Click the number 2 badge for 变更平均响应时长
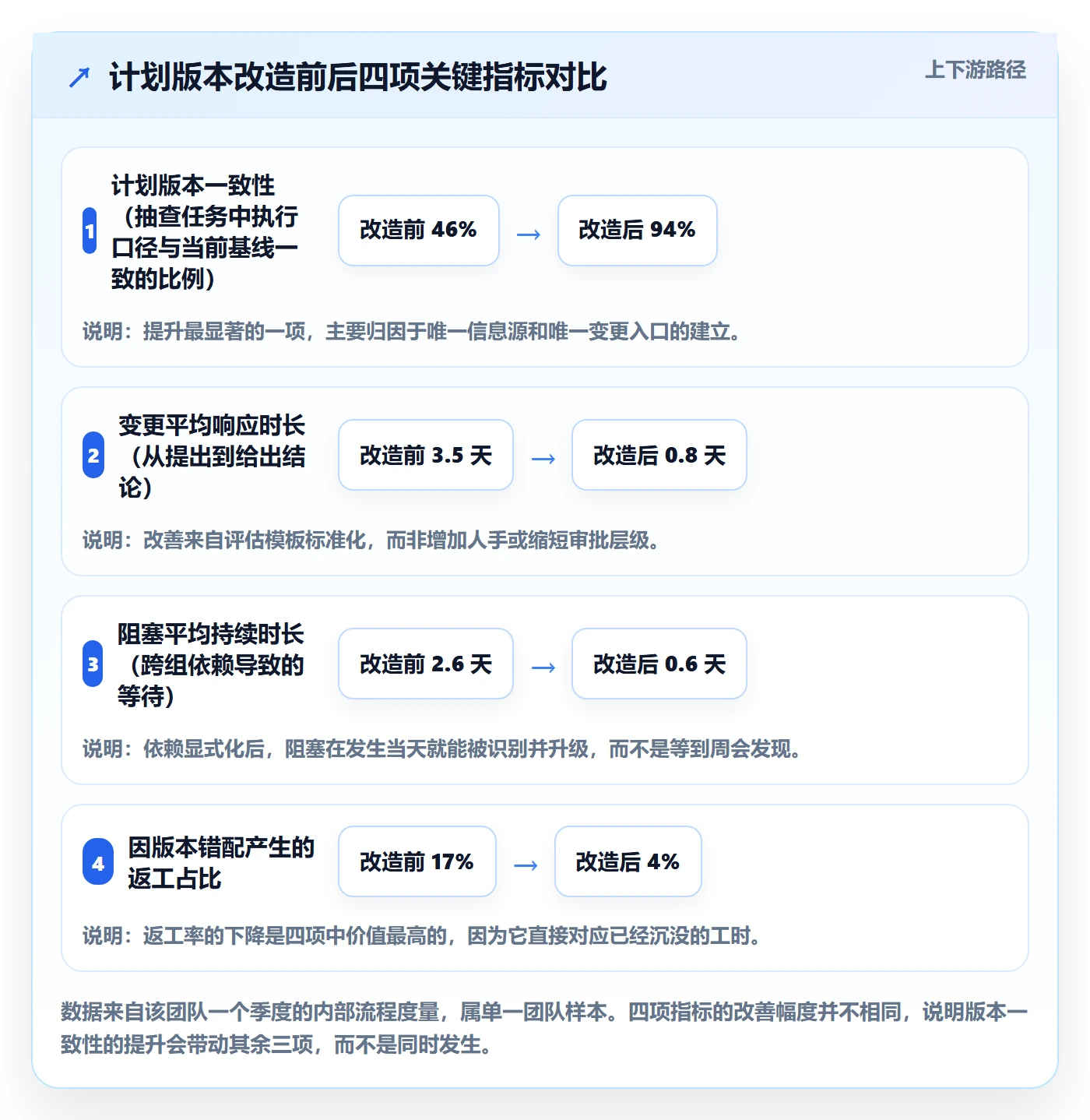This screenshot has width=1090, height=1120. click(93, 456)
